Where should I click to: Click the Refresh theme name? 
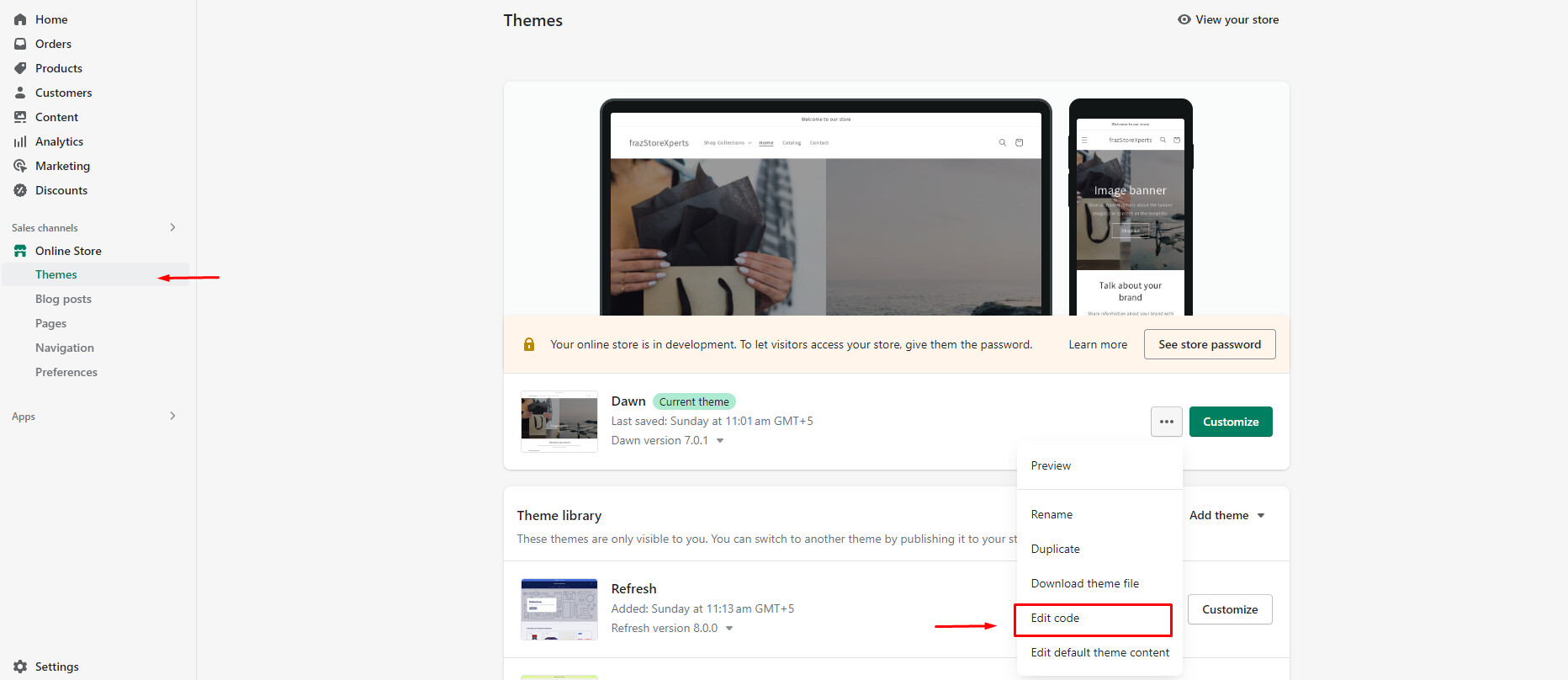(634, 588)
